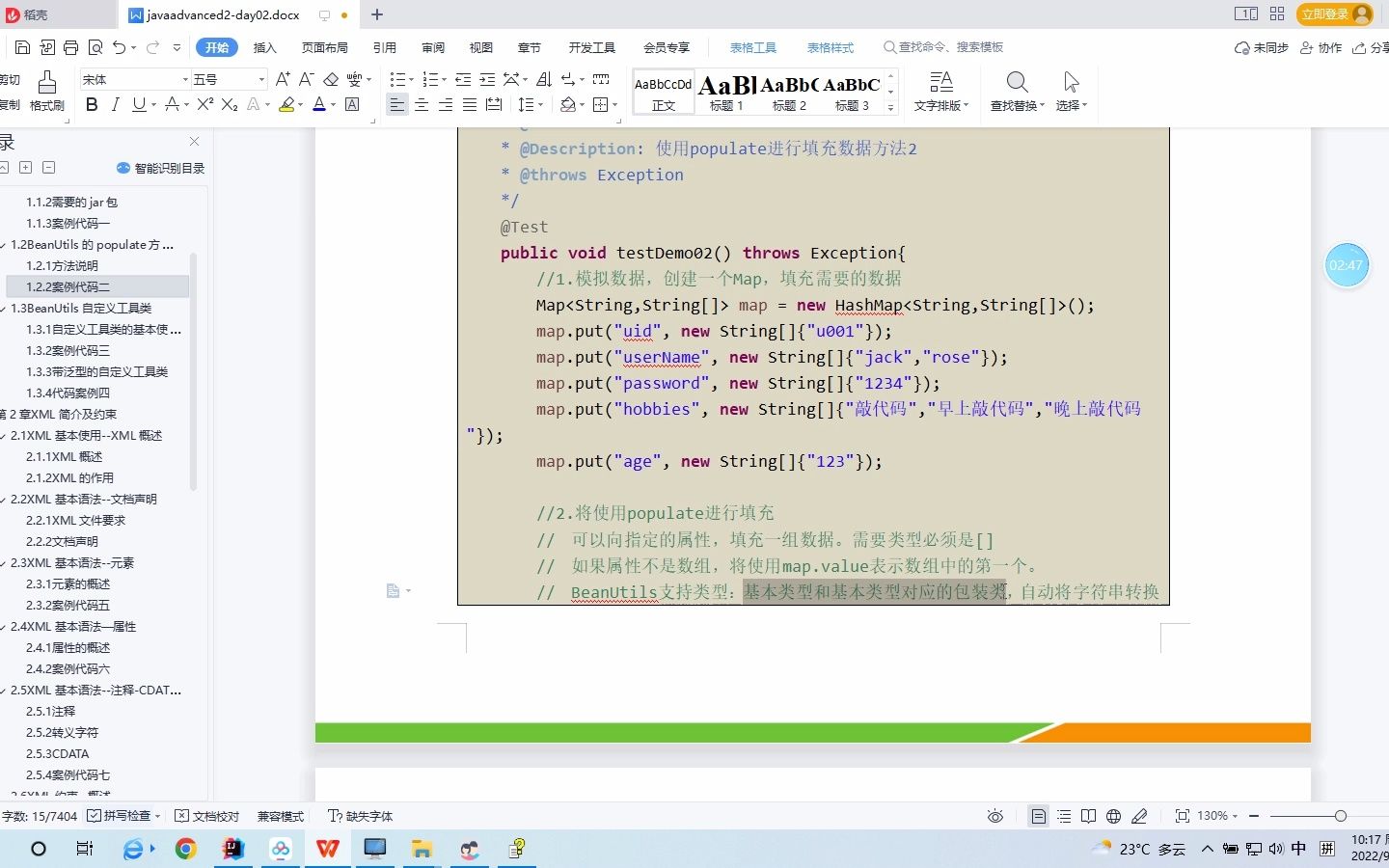Viewport: 1389px width, 868px height.
Task: Open the 视图 ribbon tab
Action: 481,47
